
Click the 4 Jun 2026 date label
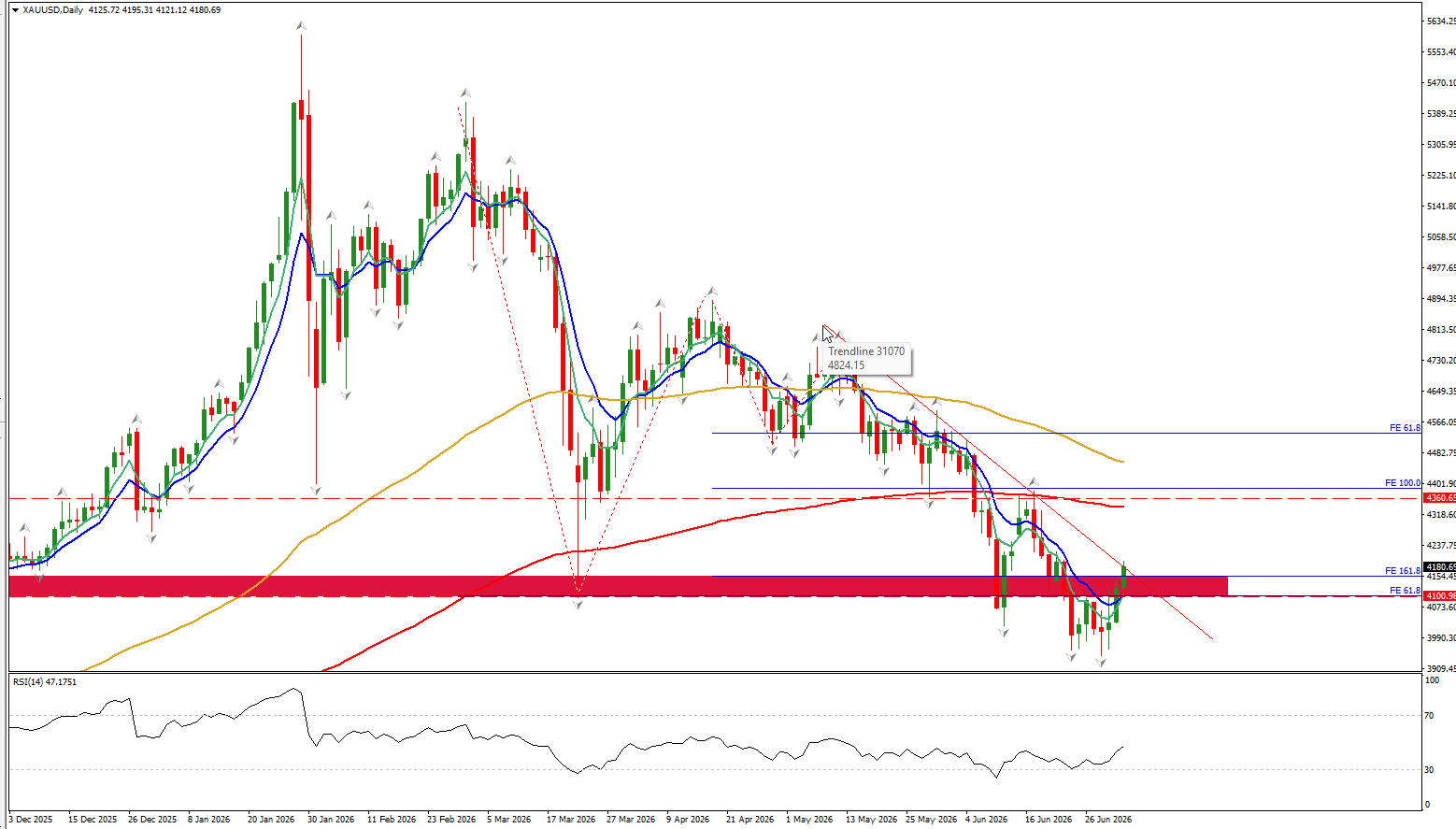pyautogui.click(x=987, y=820)
